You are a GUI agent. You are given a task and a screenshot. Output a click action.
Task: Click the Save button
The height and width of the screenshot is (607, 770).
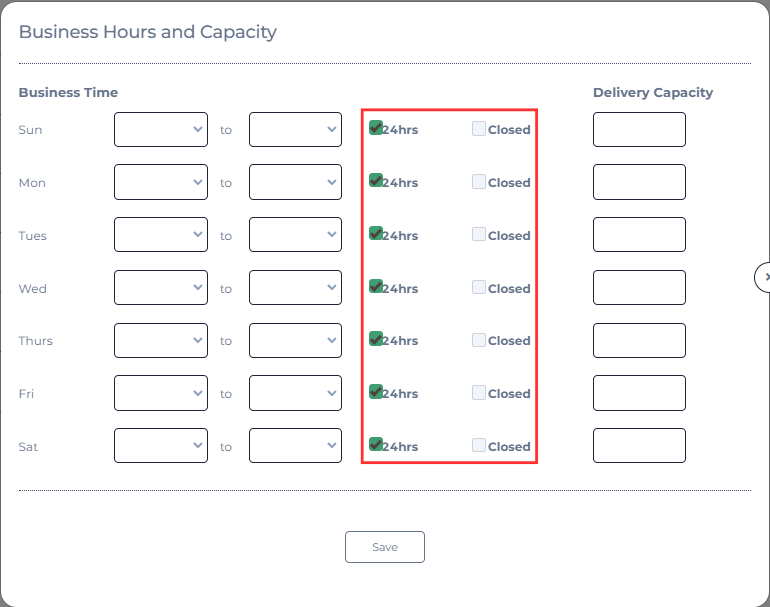click(x=385, y=547)
